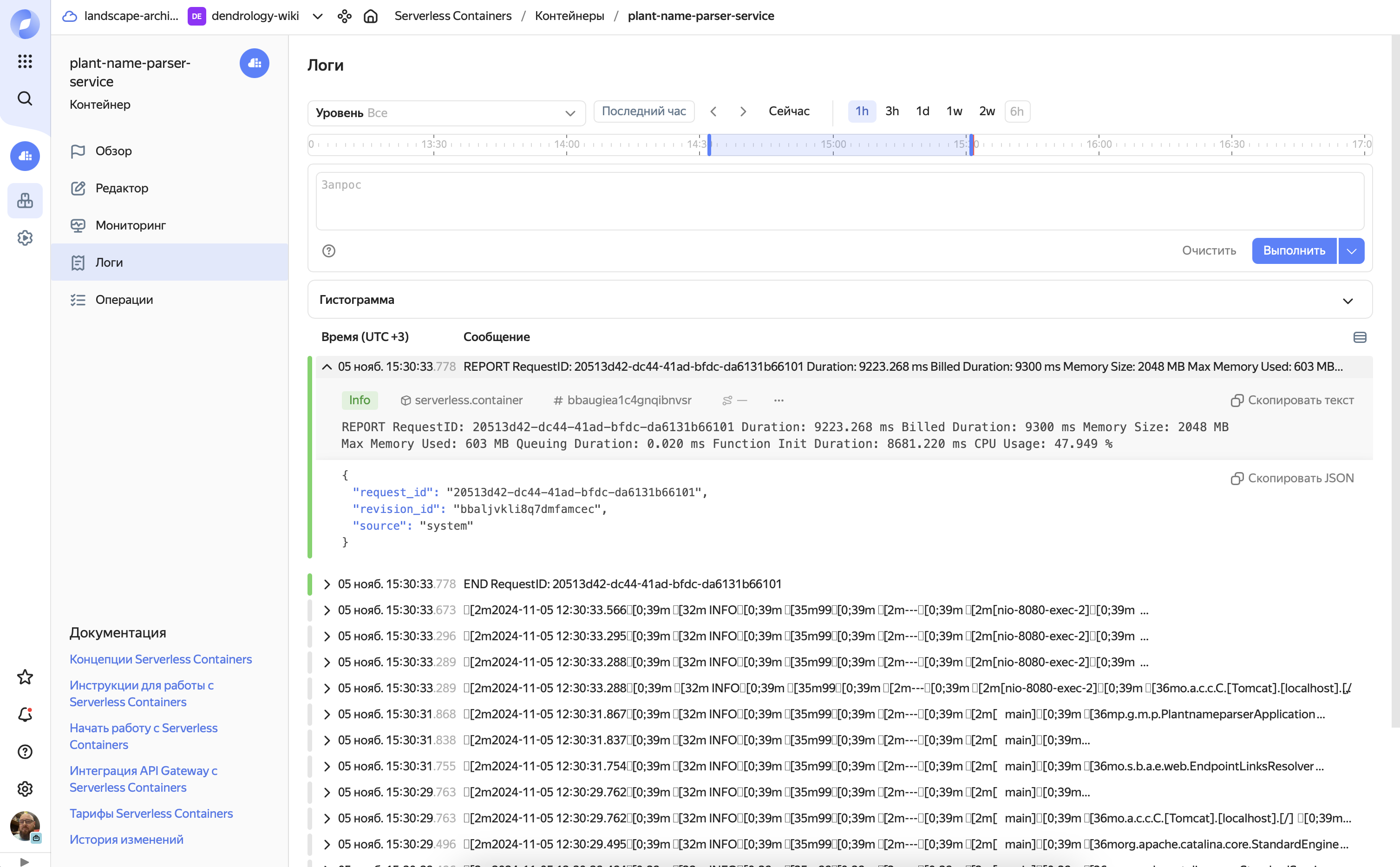Open search from the left rail

(25, 99)
